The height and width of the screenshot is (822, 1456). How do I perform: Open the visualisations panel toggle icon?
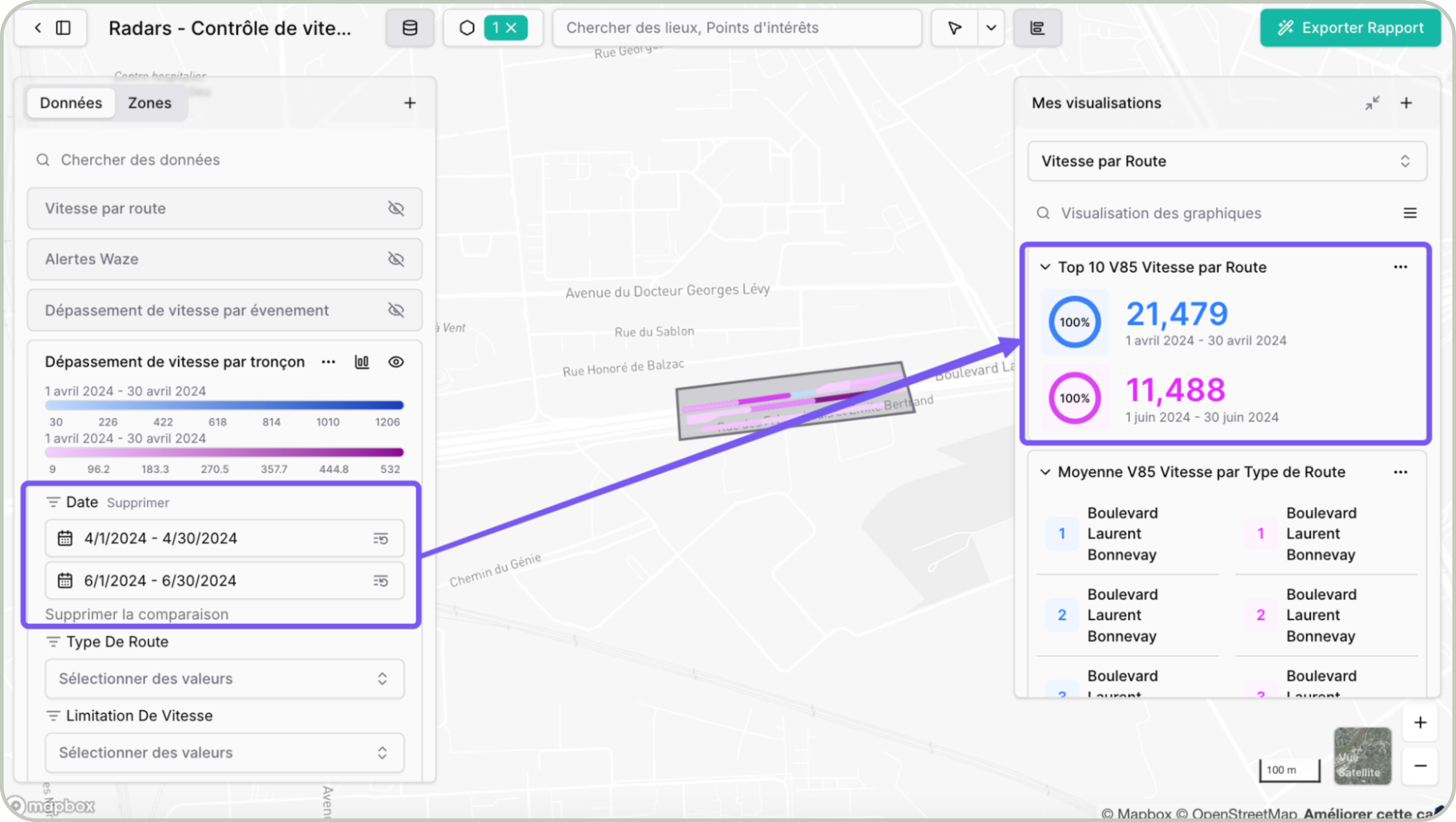(1037, 28)
